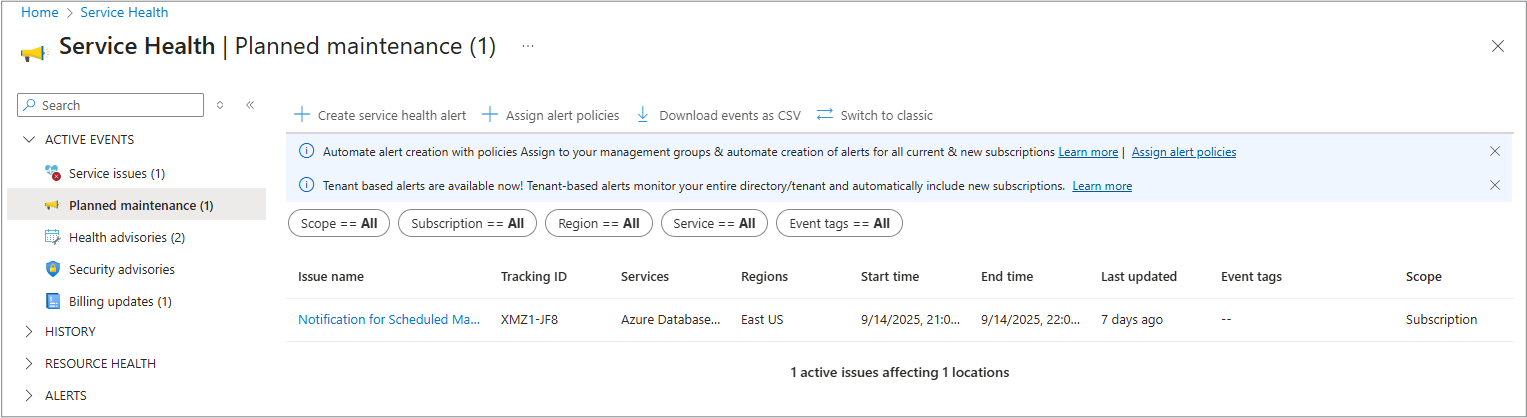This screenshot has width=1527, height=418.
Task: Open the Region filter pill
Action: [598, 224]
